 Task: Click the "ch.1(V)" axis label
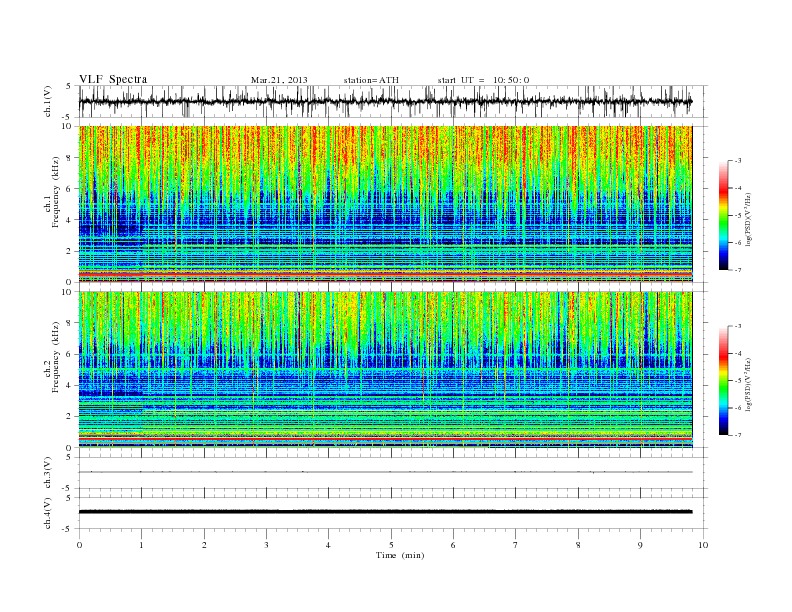click(48, 101)
